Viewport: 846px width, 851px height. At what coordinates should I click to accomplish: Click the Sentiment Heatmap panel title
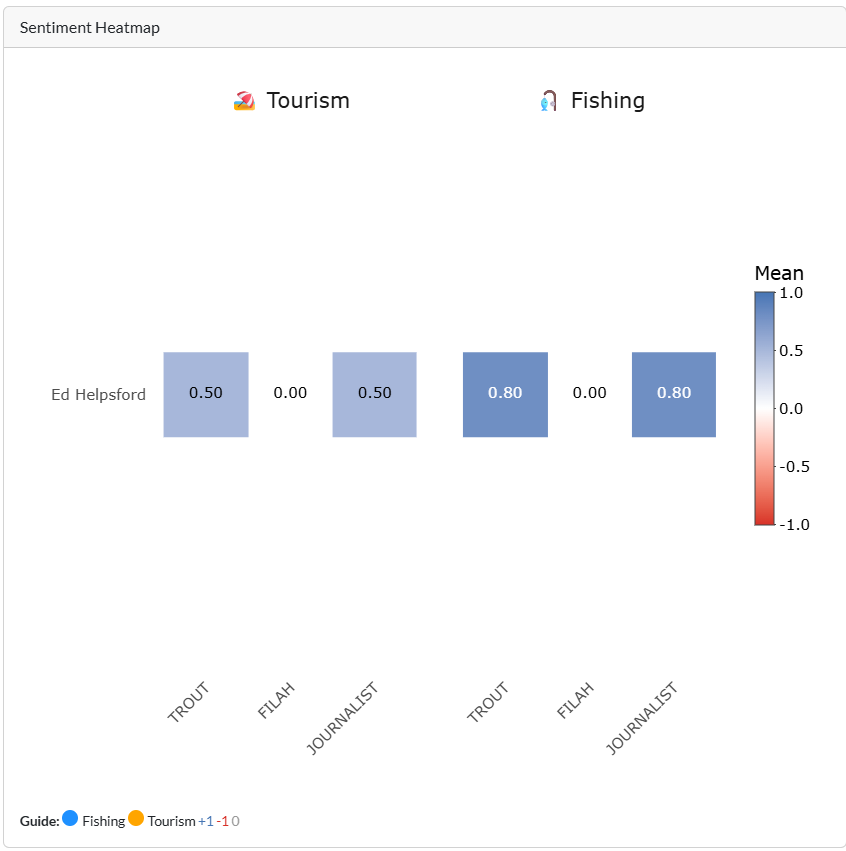tap(90, 28)
